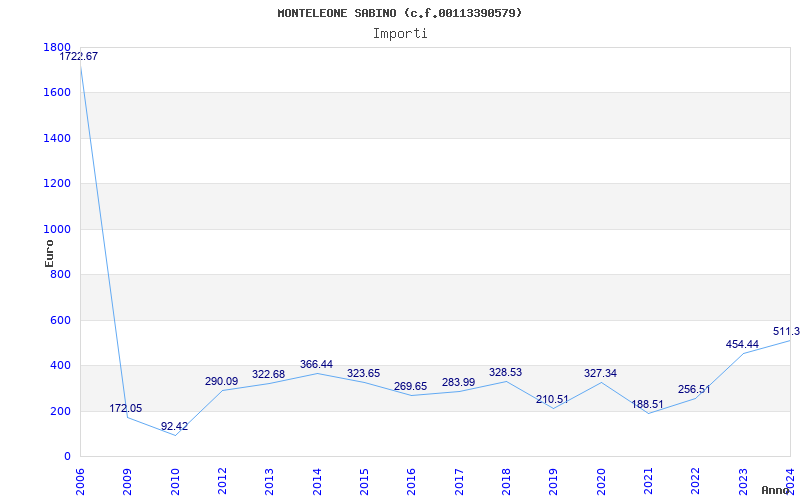The width and height of the screenshot is (800, 500).
Task: Click the 92.42 data label
Action: [x=174, y=427]
